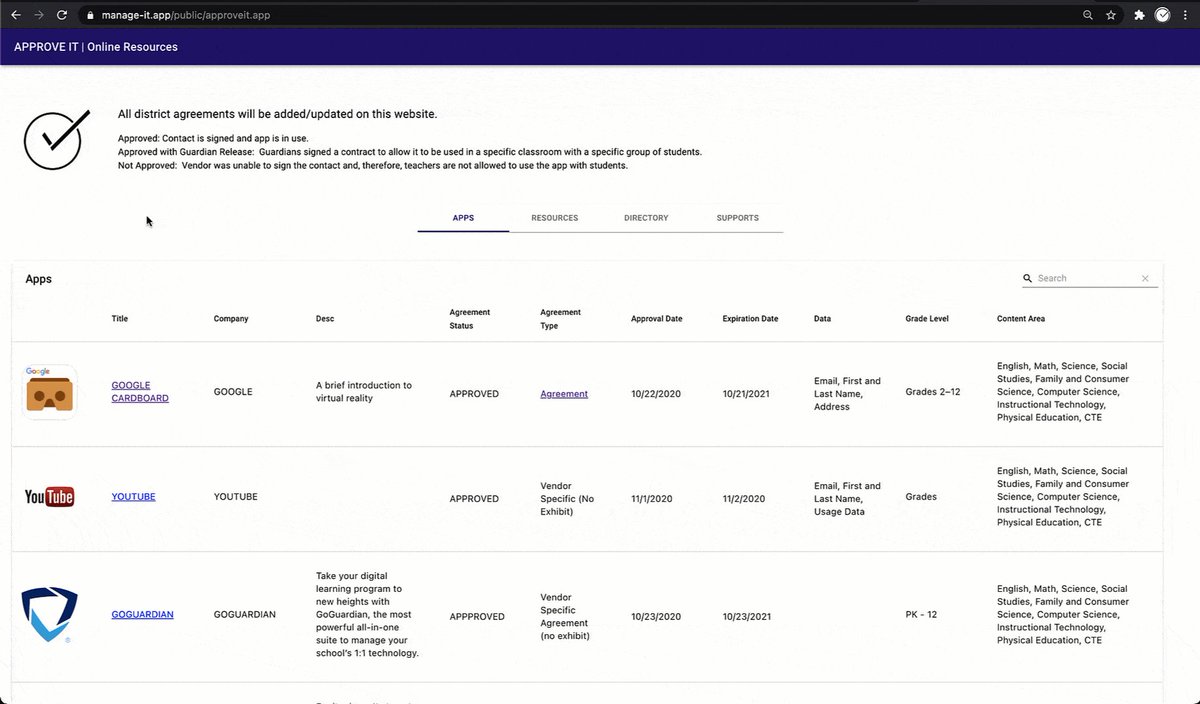The image size is (1200, 704).
Task: Open the GOOGLE CARDBOARD link
Action: [x=140, y=392]
